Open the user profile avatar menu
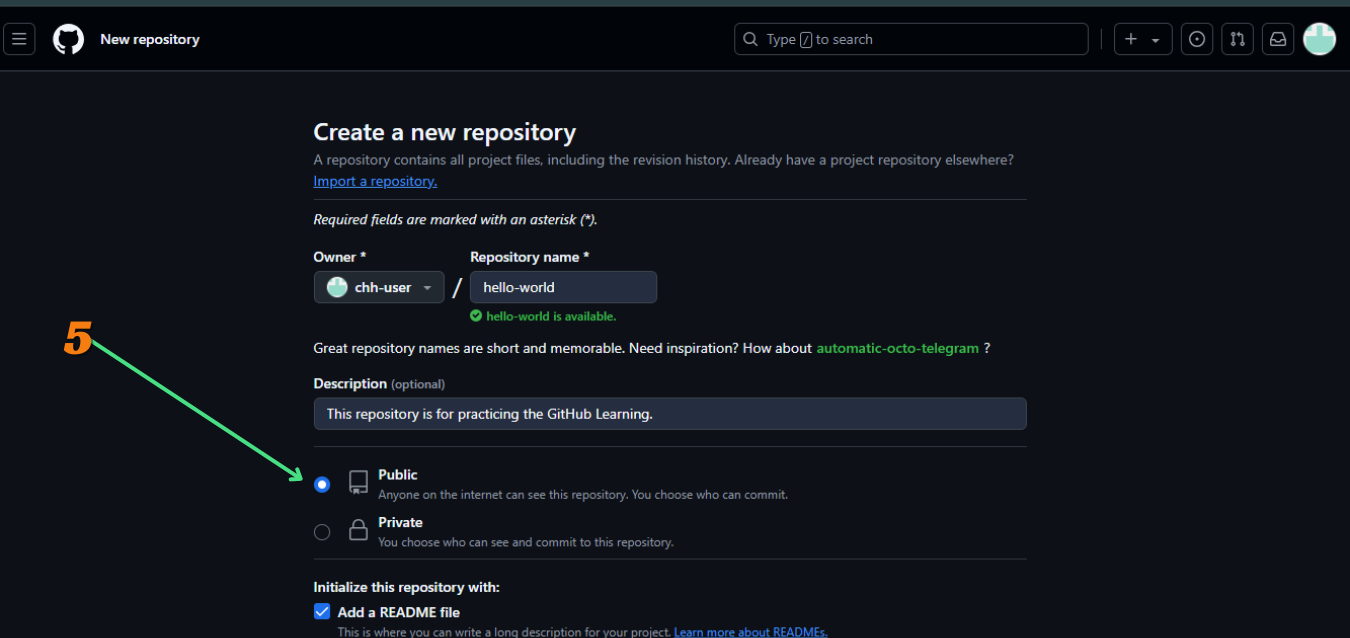 [1319, 39]
